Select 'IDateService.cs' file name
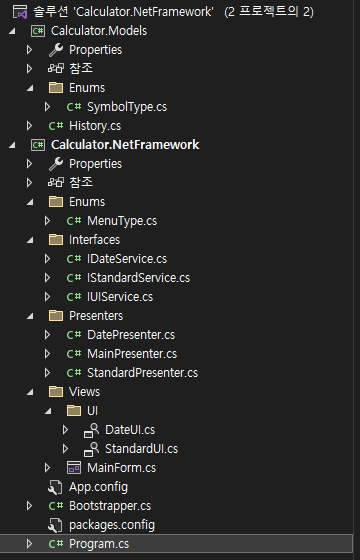360x560 pixels. pos(127,259)
